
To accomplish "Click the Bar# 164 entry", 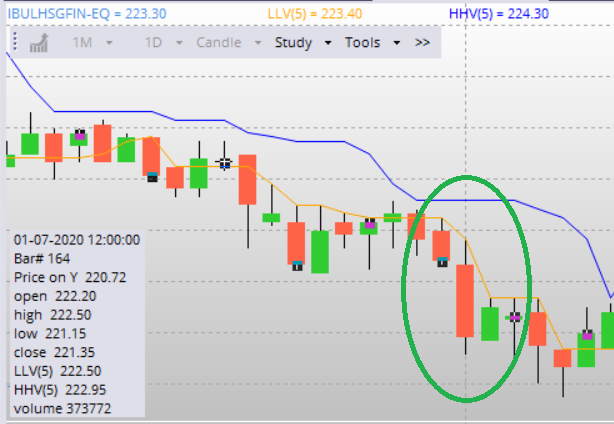I will (42, 258).
